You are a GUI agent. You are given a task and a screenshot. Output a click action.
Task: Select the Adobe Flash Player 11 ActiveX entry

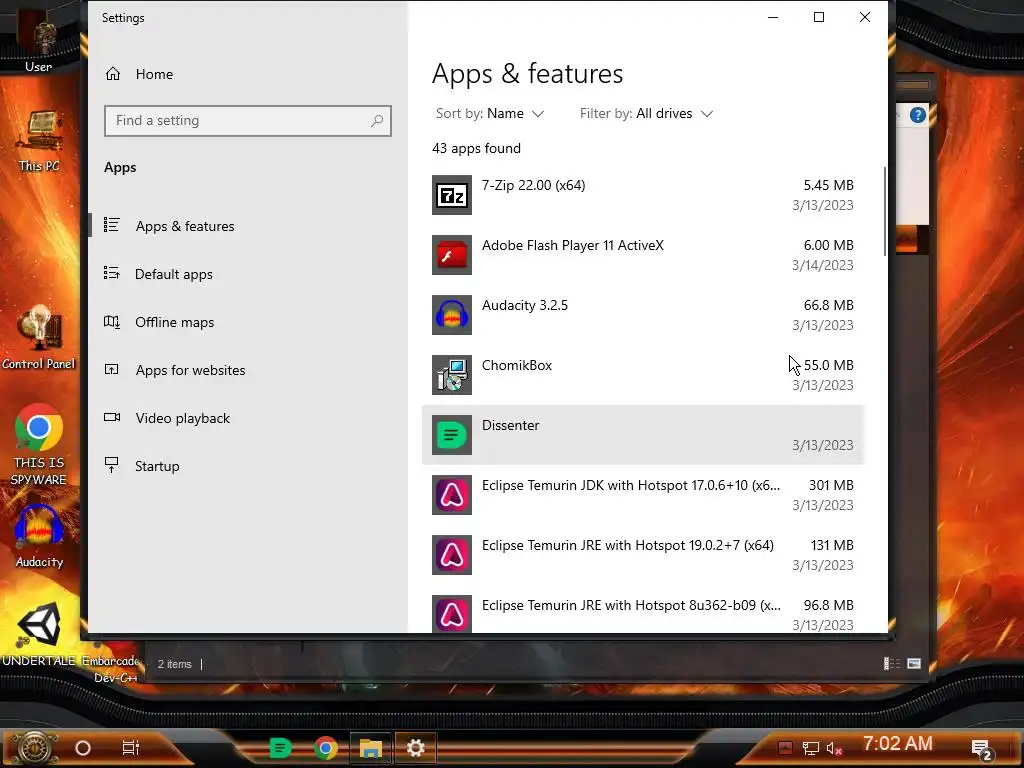click(x=643, y=255)
